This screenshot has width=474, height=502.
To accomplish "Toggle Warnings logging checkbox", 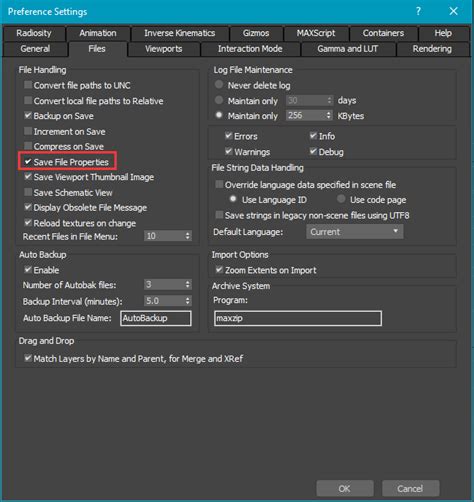I will [x=229, y=151].
